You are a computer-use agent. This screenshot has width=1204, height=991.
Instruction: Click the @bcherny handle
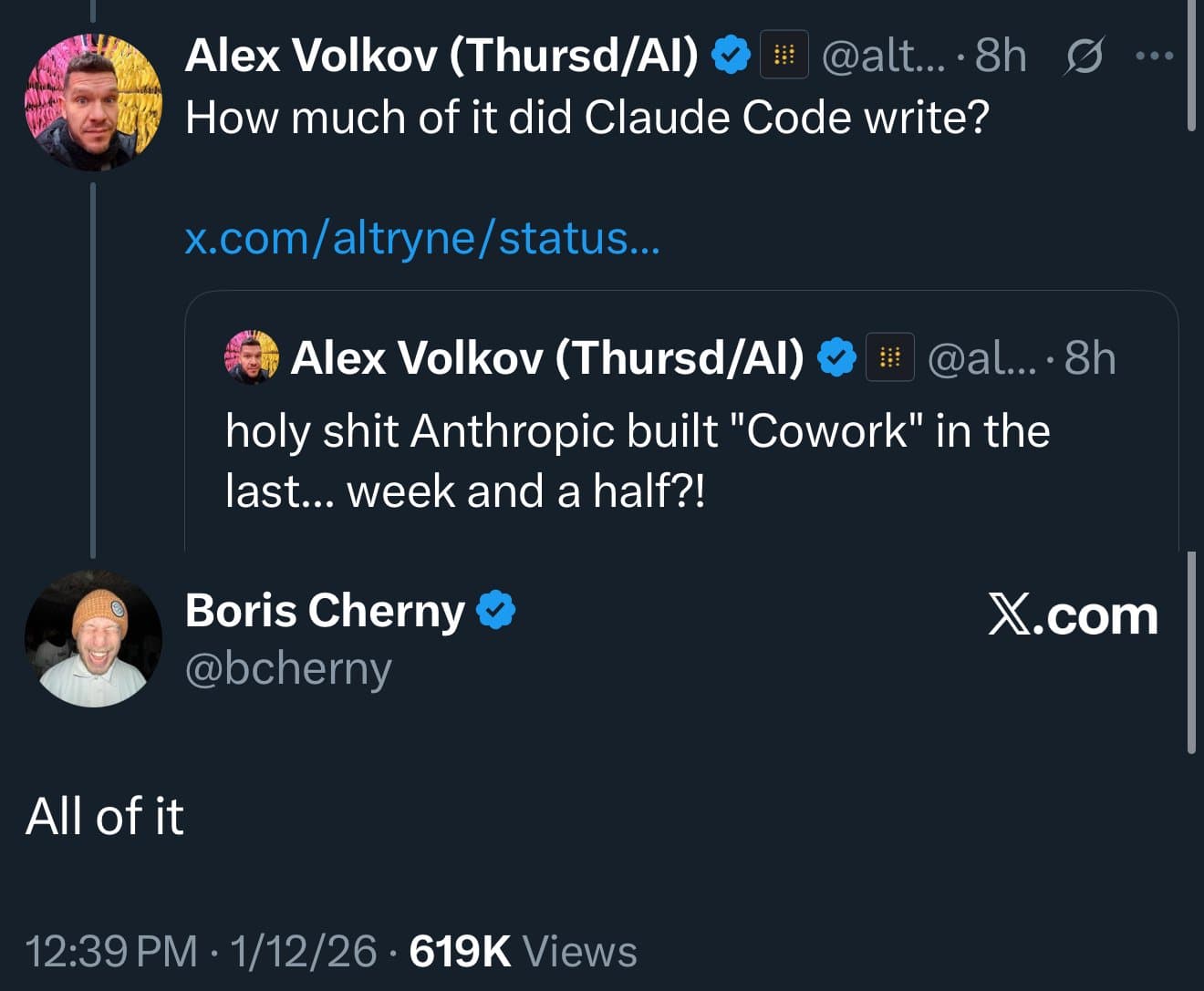(288, 668)
